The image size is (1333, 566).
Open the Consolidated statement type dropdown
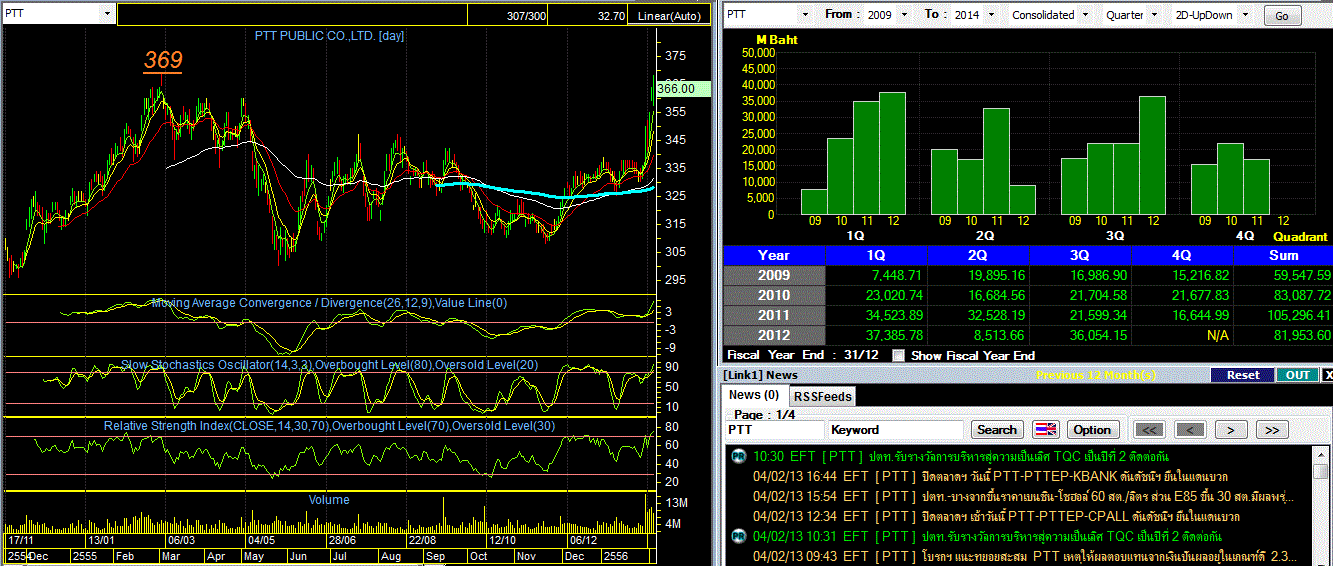(1083, 15)
